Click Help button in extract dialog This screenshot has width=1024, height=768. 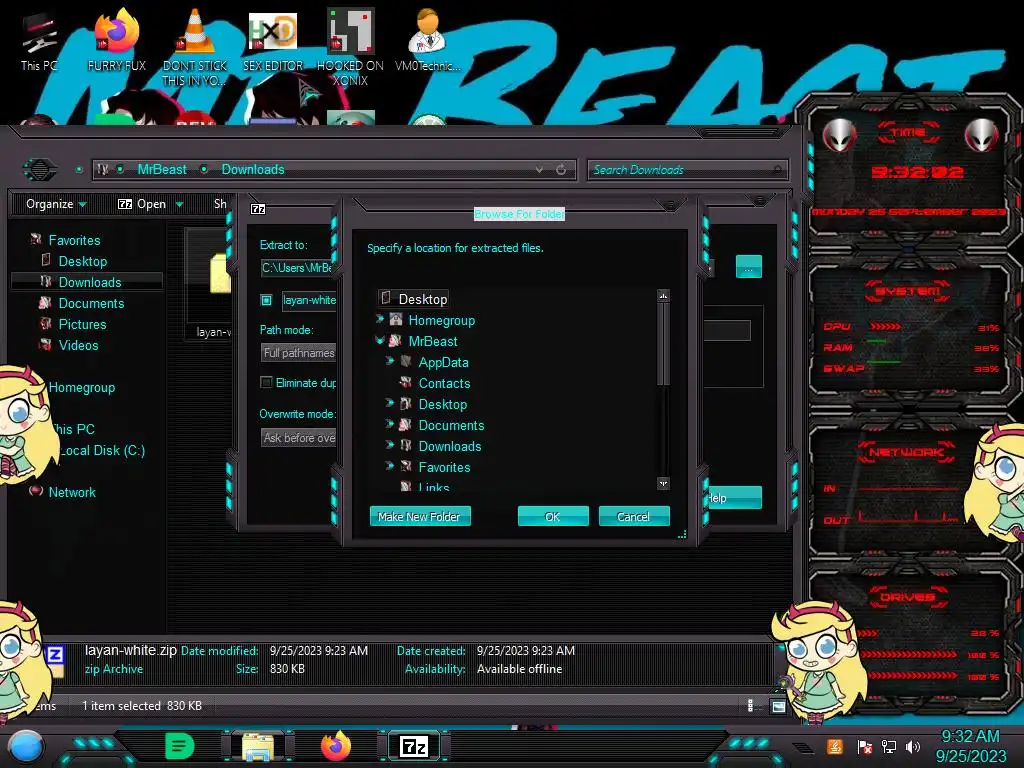click(x=735, y=498)
